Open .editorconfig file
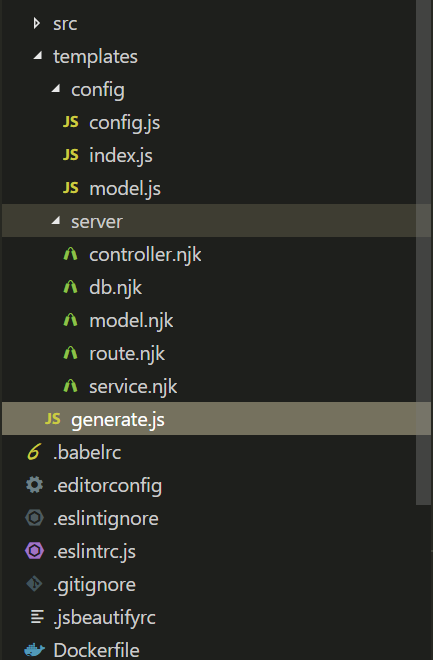Viewport: 433px width, 660px height. pyautogui.click(x=107, y=486)
